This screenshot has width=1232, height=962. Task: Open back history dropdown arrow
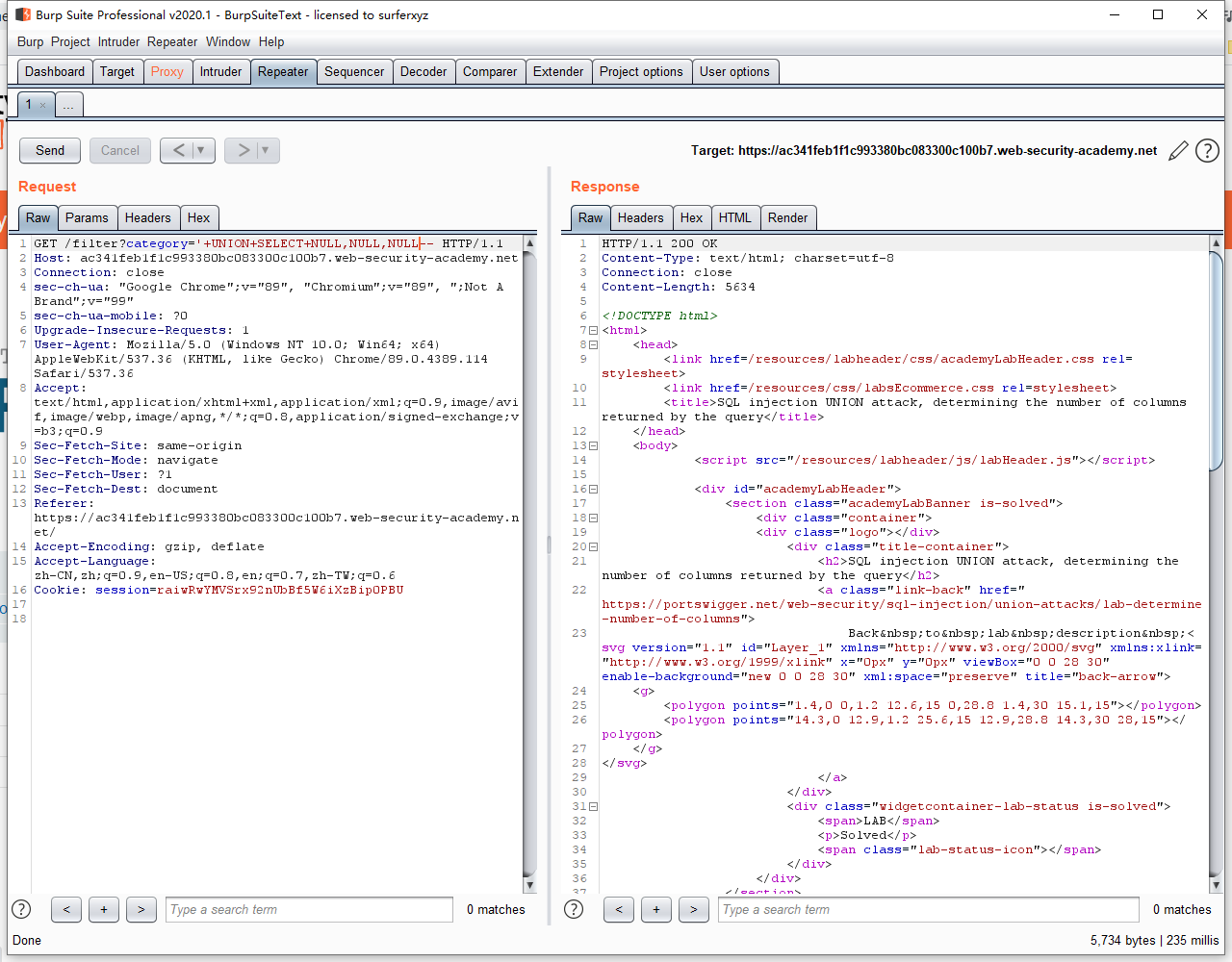coord(200,150)
